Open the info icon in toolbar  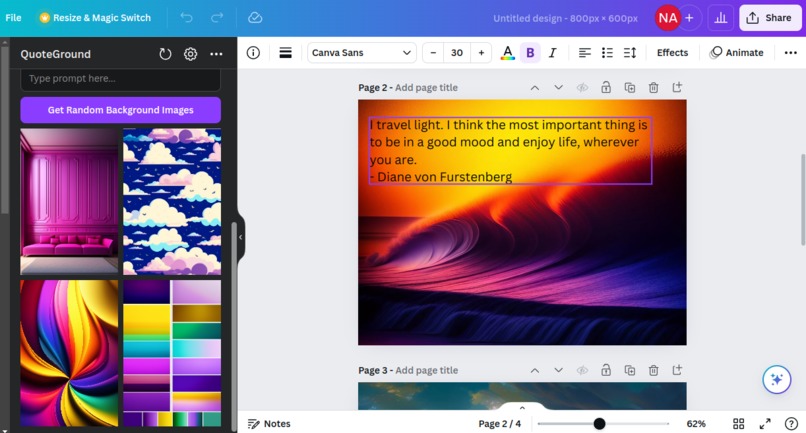(x=253, y=52)
